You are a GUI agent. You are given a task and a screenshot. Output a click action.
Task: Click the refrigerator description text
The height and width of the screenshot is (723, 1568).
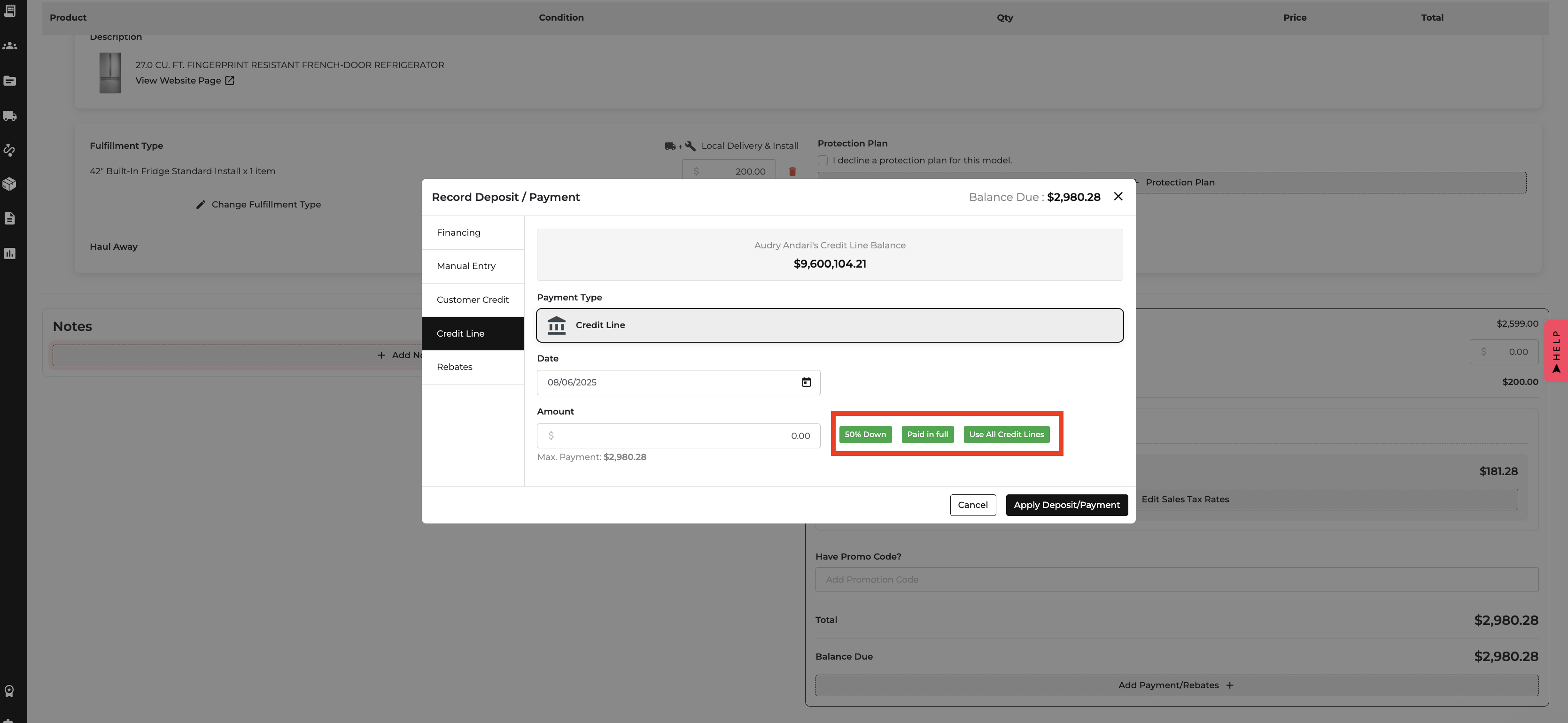289,65
